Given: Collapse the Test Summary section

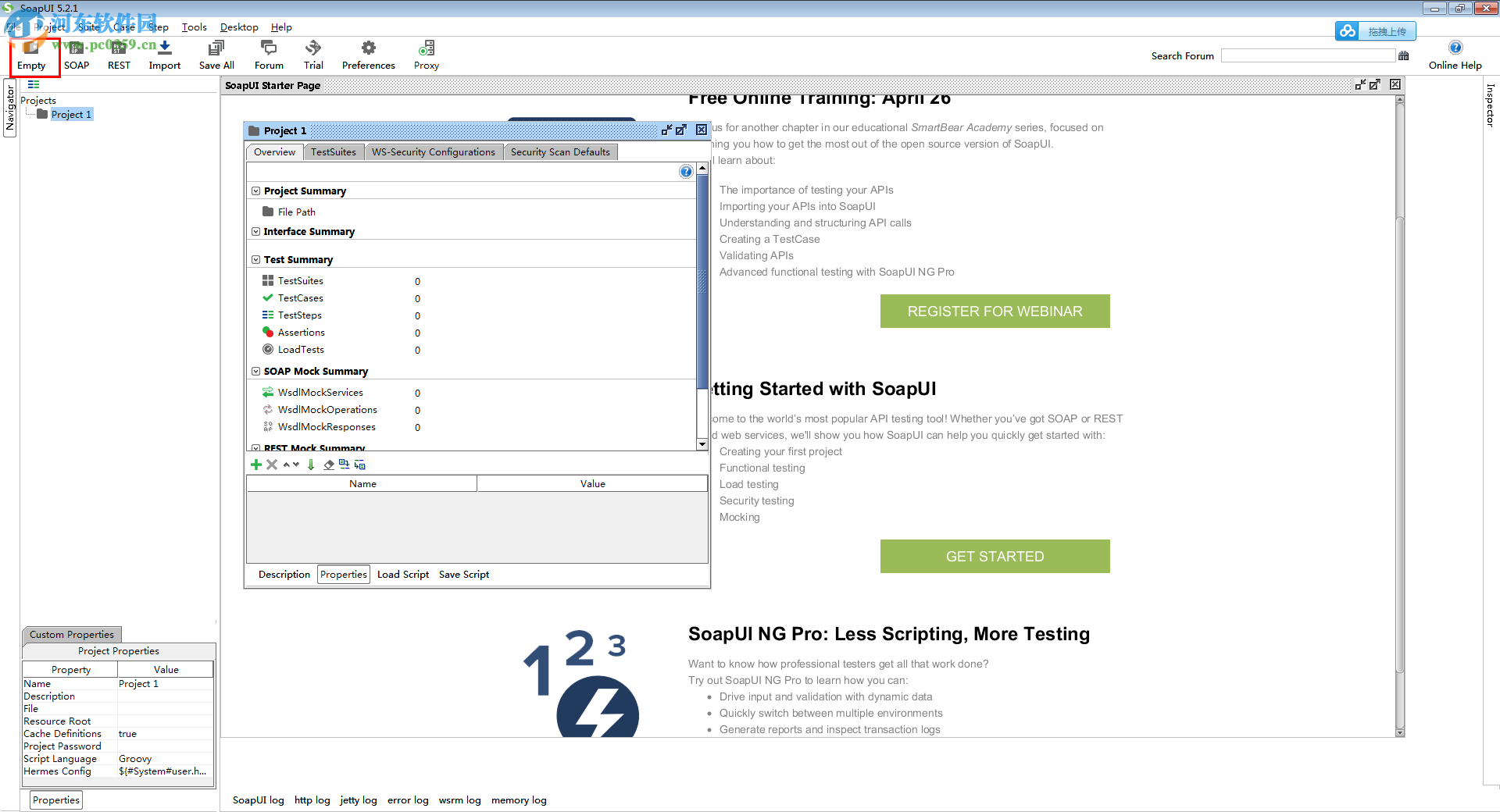Looking at the screenshot, I should (255, 259).
